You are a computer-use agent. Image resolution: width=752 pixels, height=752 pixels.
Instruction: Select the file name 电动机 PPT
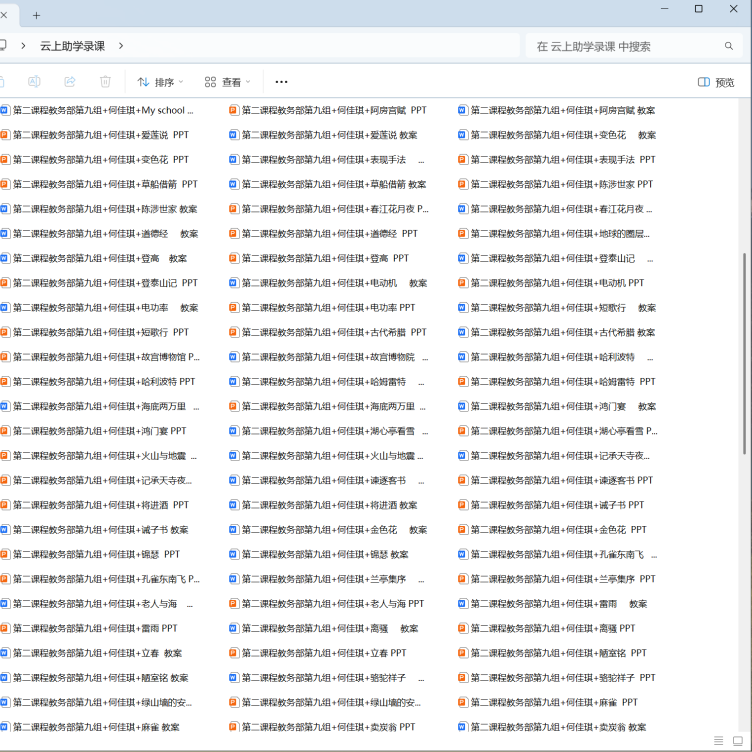(x=557, y=283)
